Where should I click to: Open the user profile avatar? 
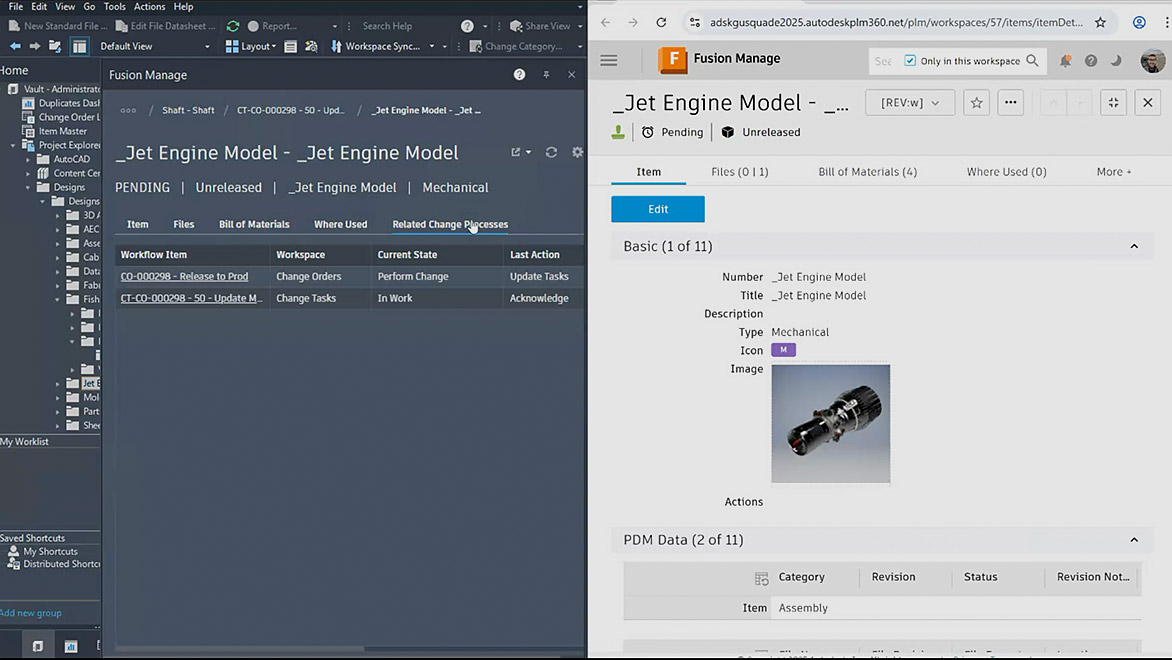tap(1153, 61)
